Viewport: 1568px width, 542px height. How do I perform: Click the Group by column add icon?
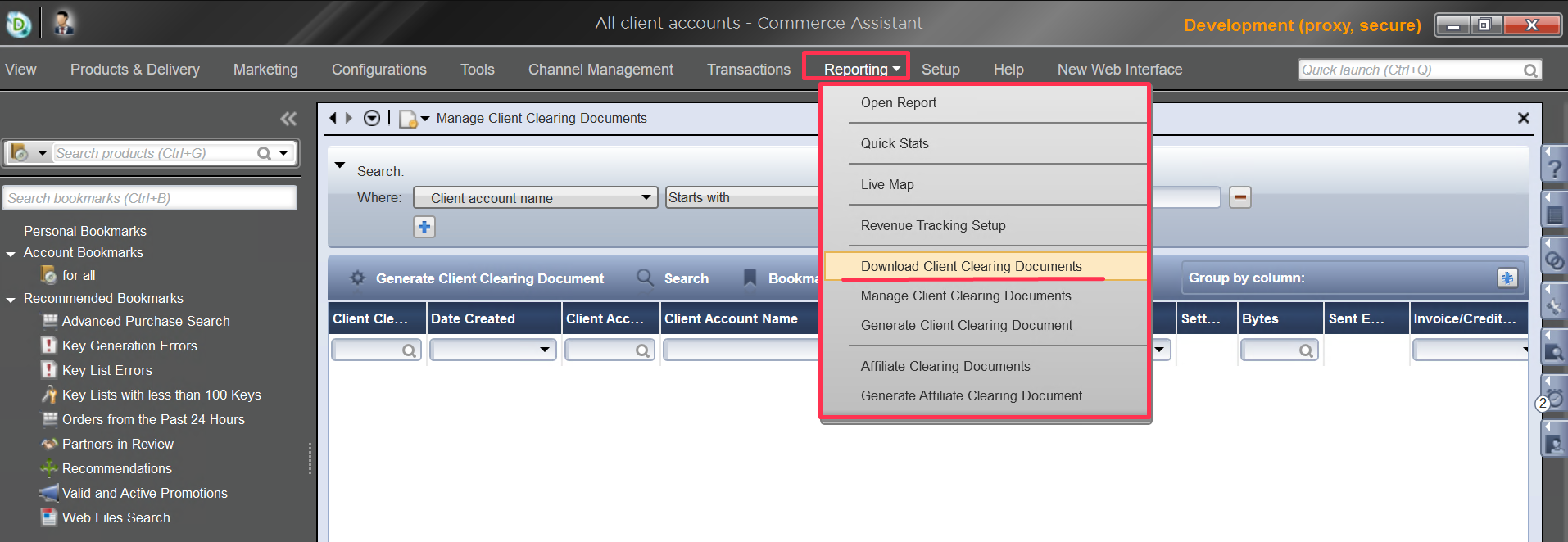1507,278
